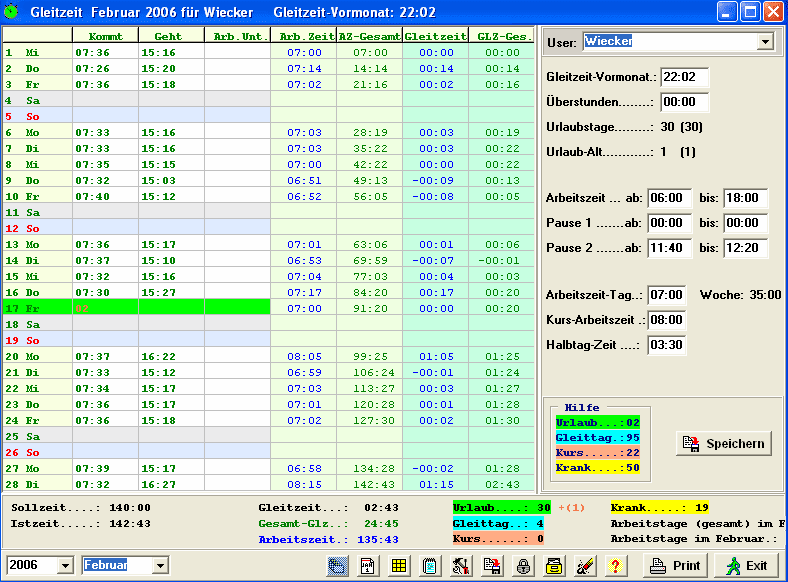Viewport: 788px width, 582px height.
Task: Click the notepad icon in bottom toolbar
Action: pos(430,566)
